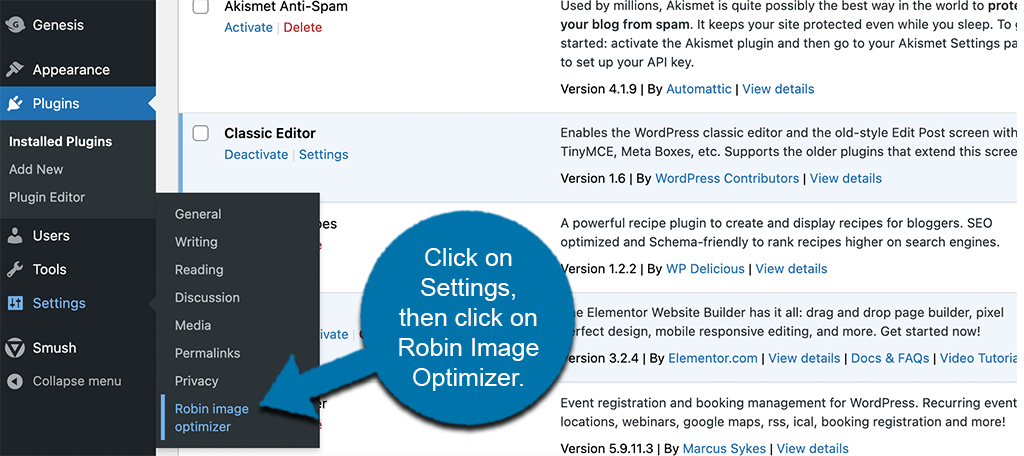Check the Akismet Anti-Spam checkbox
Image resolution: width=1024 pixels, height=456 pixels.
tap(200, 7)
